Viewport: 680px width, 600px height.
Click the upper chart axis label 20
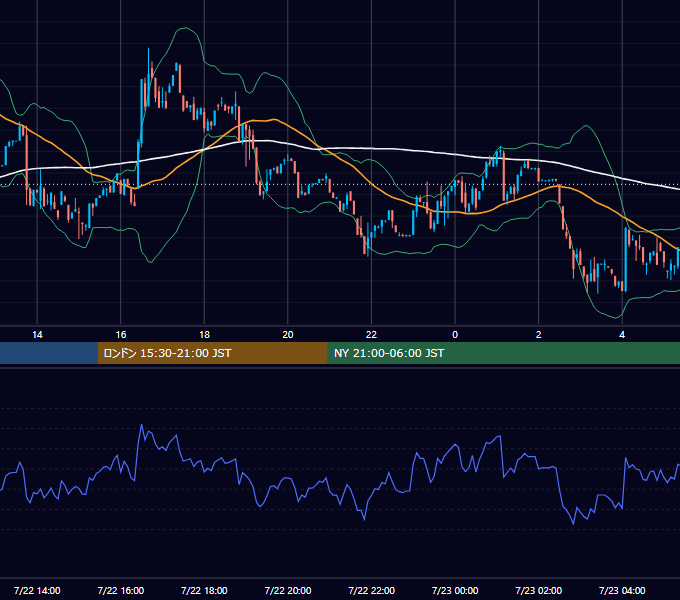288,335
